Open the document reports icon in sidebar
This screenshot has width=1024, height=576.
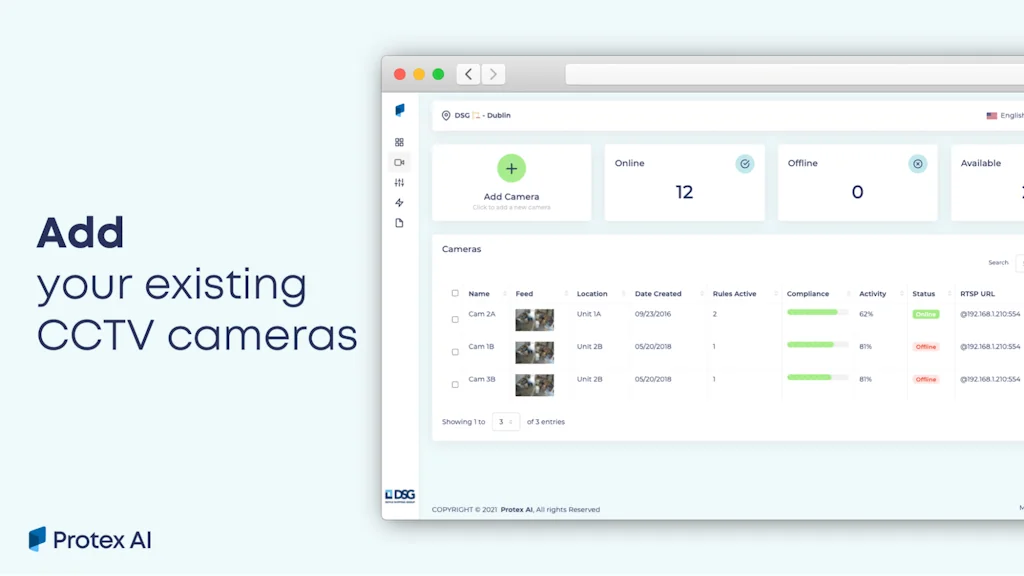399,223
